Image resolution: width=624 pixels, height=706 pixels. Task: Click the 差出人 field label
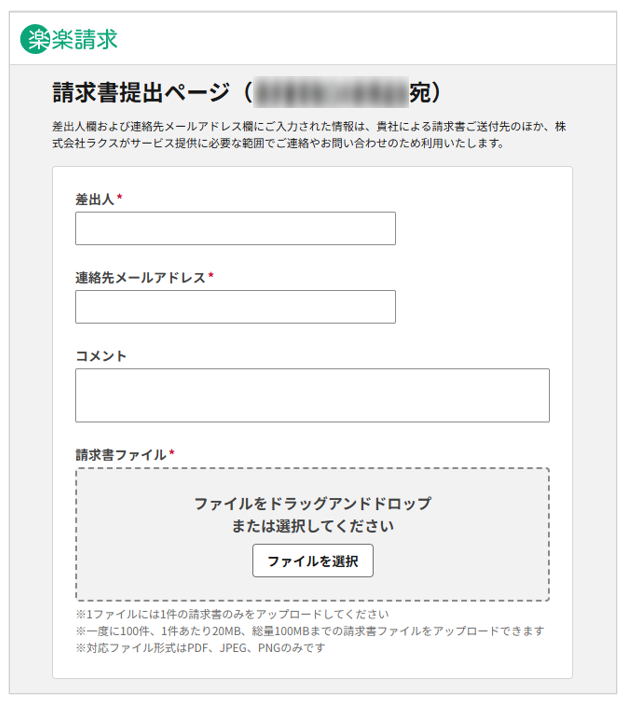point(95,199)
